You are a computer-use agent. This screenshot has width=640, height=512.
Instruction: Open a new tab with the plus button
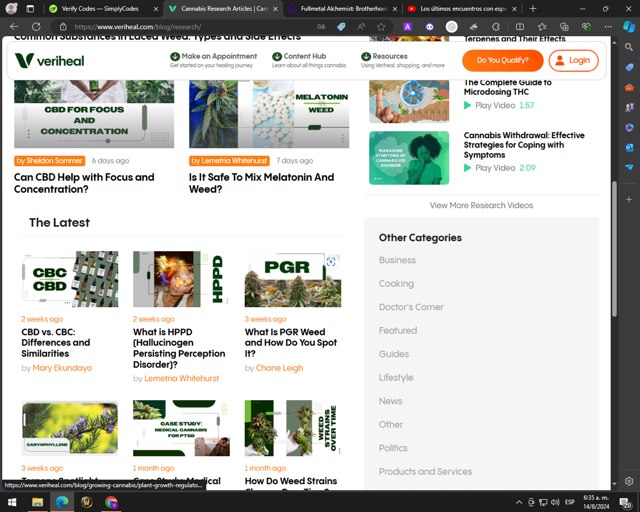(x=533, y=8)
